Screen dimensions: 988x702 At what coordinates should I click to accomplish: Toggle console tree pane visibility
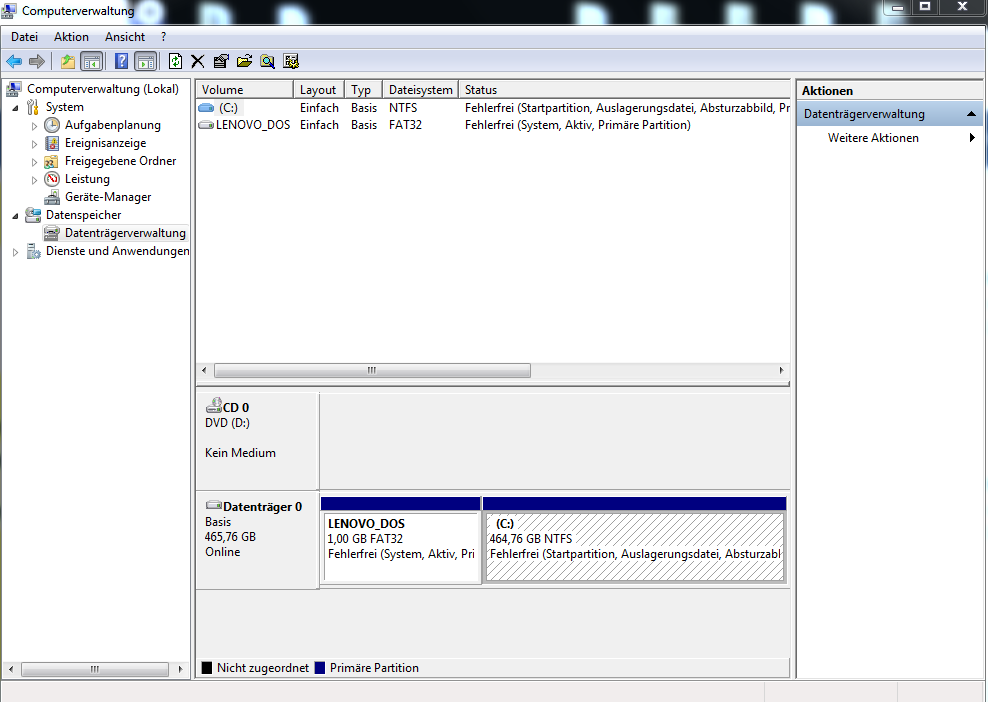click(x=92, y=61)
